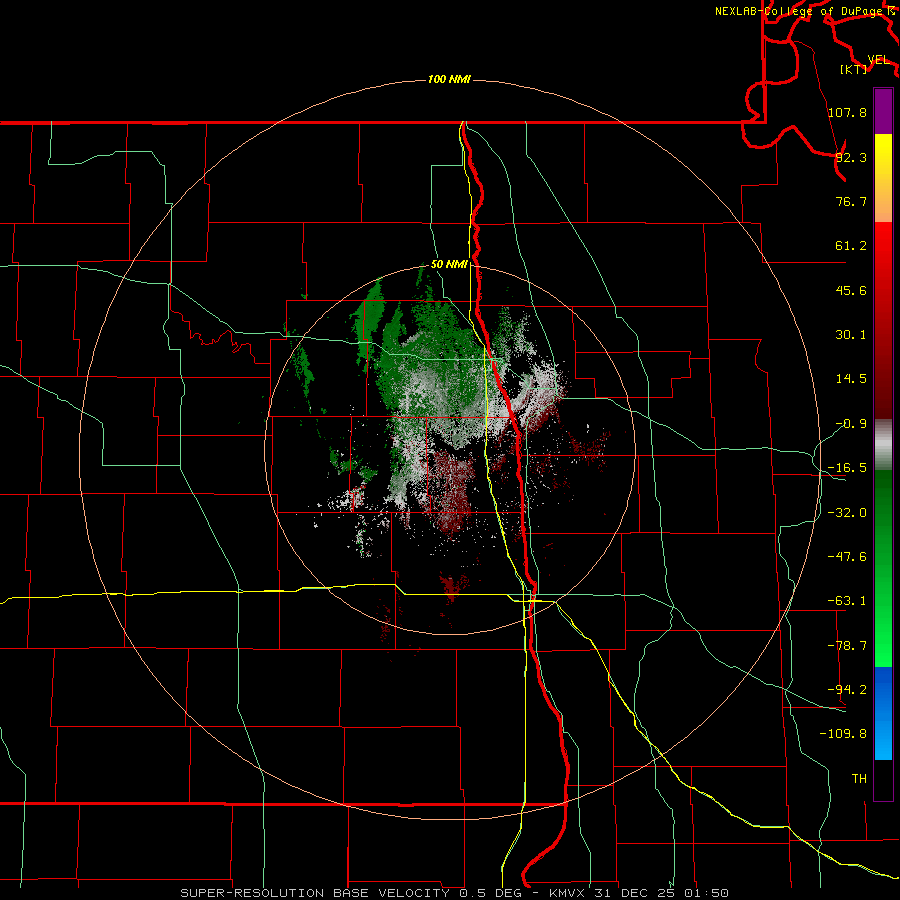Click the blue segment of color bar
Viewport: 900px width, 900px height.
point(883,713)
